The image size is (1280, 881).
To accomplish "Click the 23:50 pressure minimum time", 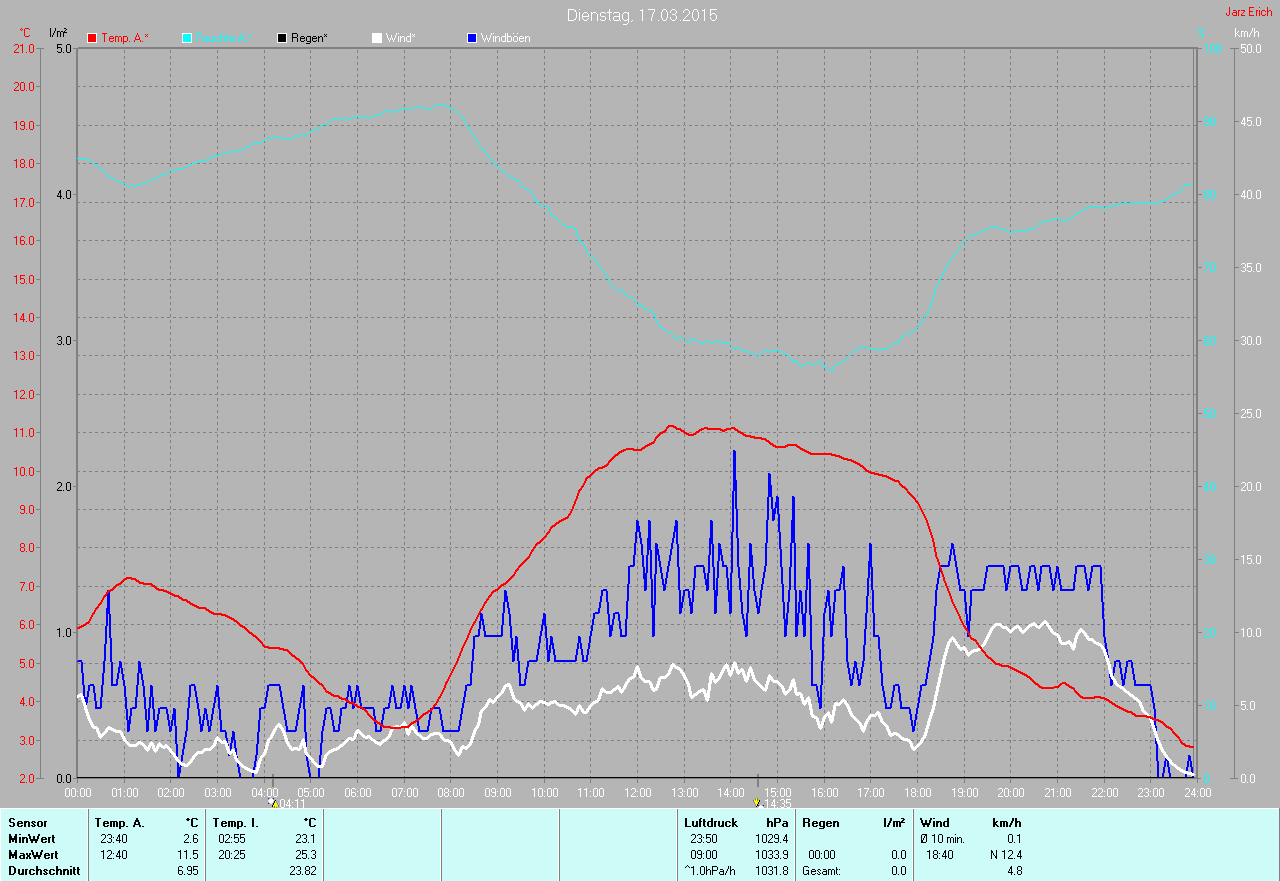I will tap(703, 839).
